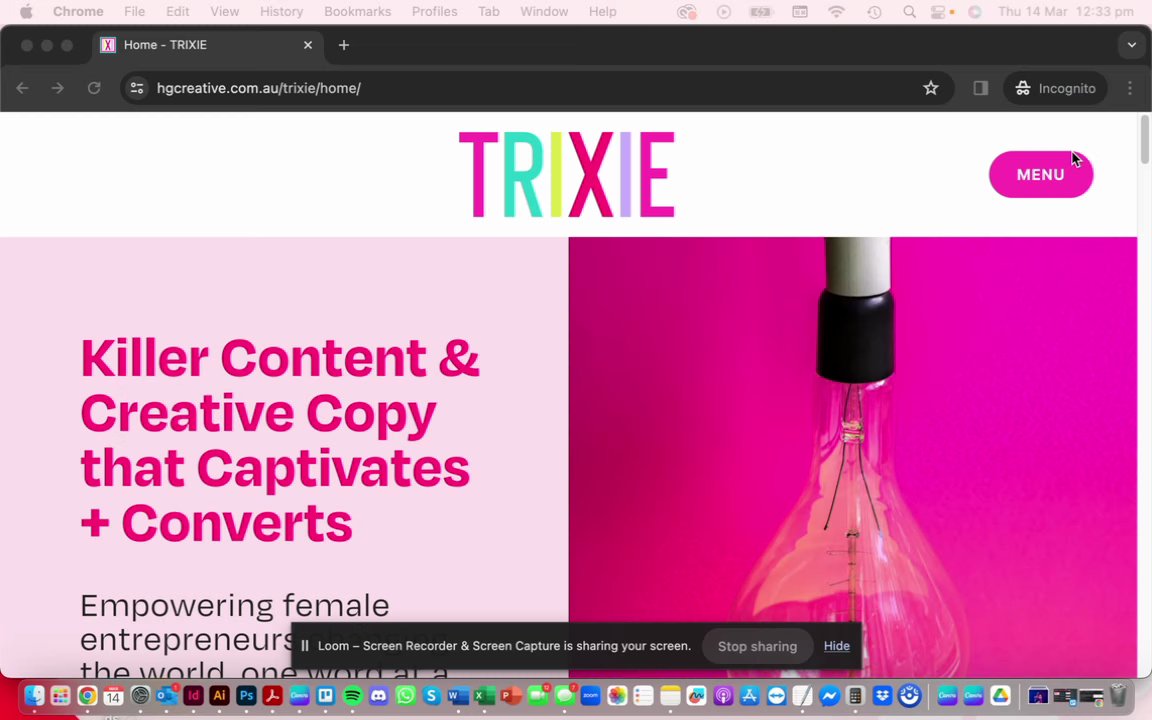
Task: Open the Window menu
Action: (x=544, y=12)
